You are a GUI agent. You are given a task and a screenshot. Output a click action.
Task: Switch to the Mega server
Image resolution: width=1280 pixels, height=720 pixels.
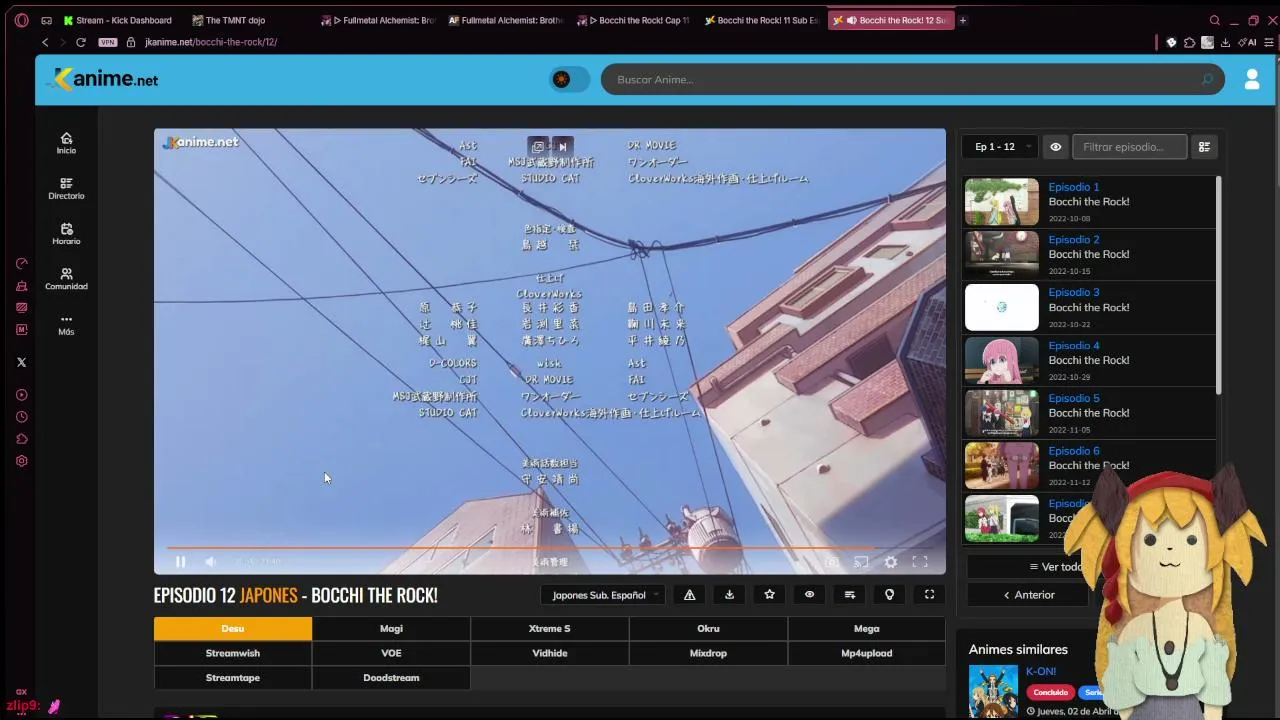pos(866,628)
